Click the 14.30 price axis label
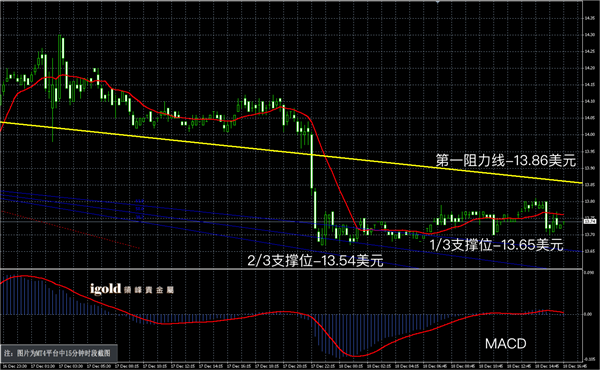The width and height of the screenshot is (600, 370). click(589, 35)
